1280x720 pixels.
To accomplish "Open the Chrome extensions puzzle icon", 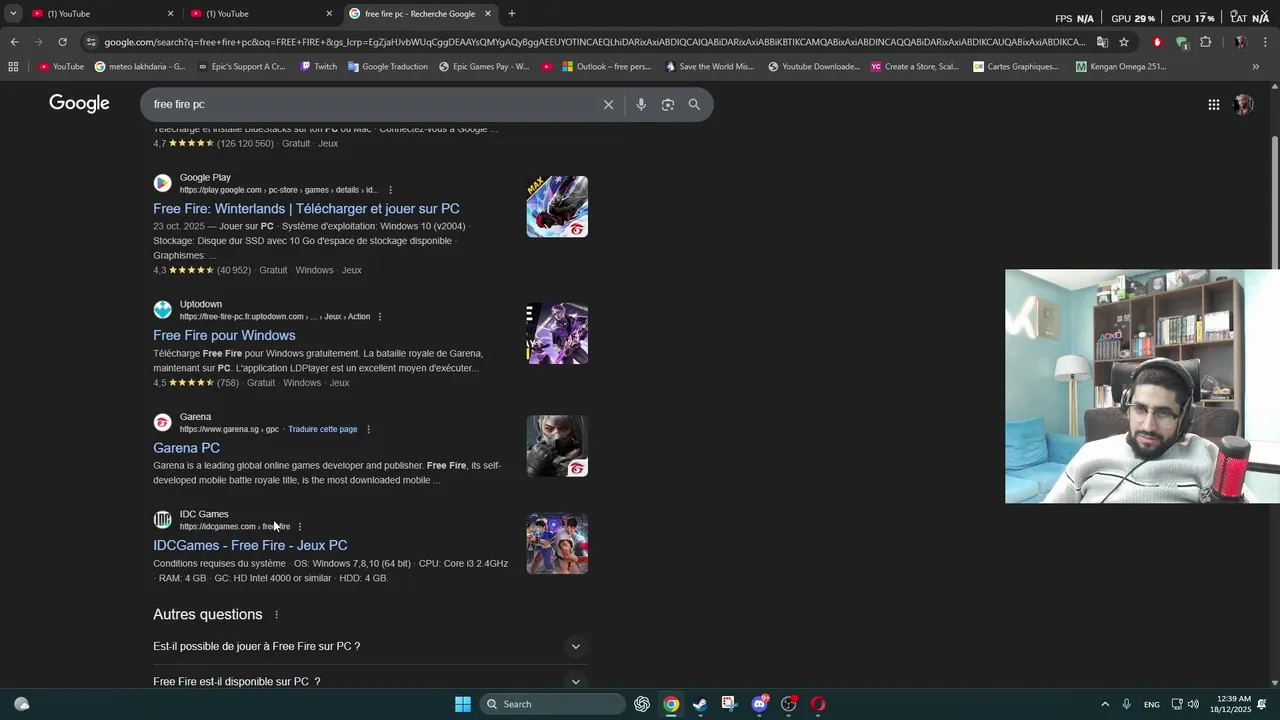I will pyautogui.click(x=1205, y=42).
